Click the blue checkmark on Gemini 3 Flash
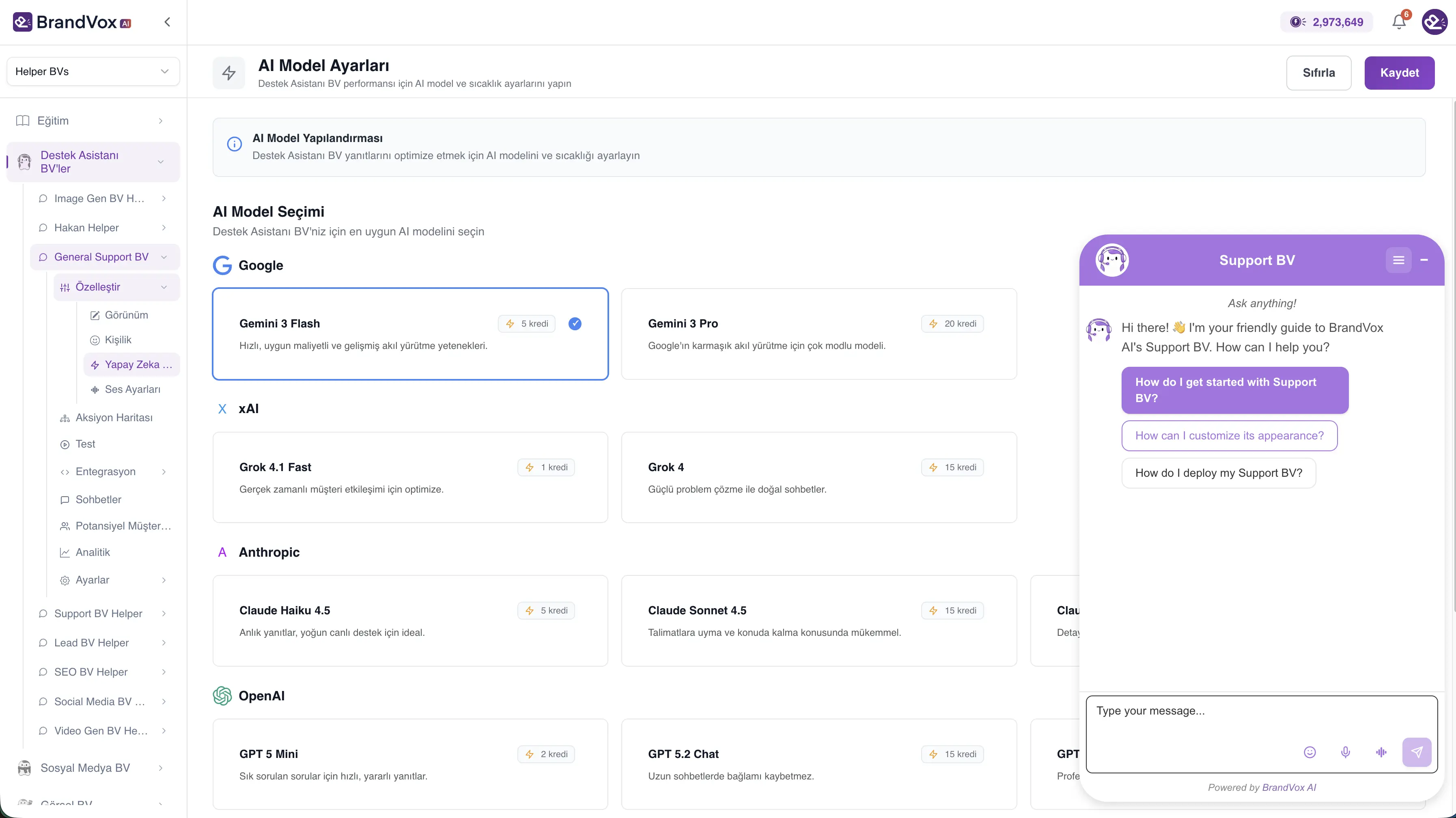Screen dimensions: 1456x818 (575, 324)
